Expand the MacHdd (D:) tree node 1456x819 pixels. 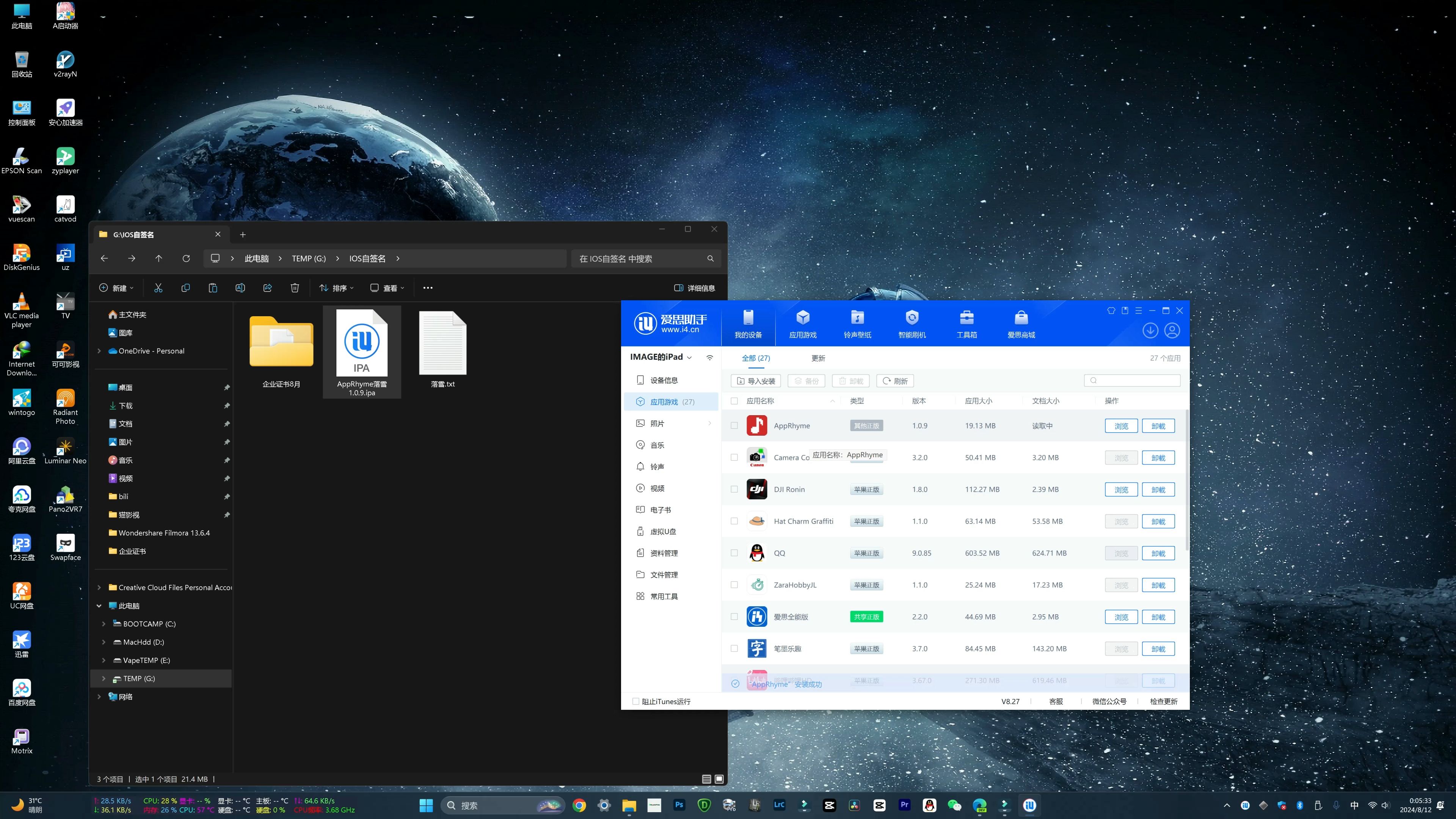click(104, 642)
